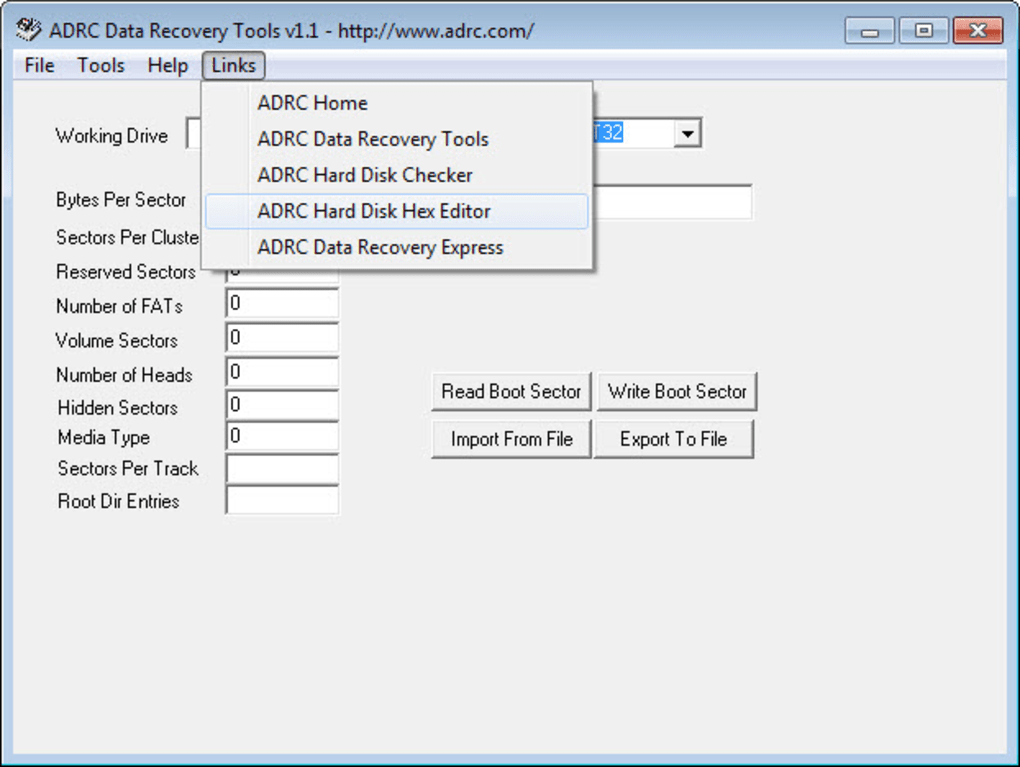1020x767 pixels.
Task: Click the Sectors Per Track input field
Action: pos(282,469)
